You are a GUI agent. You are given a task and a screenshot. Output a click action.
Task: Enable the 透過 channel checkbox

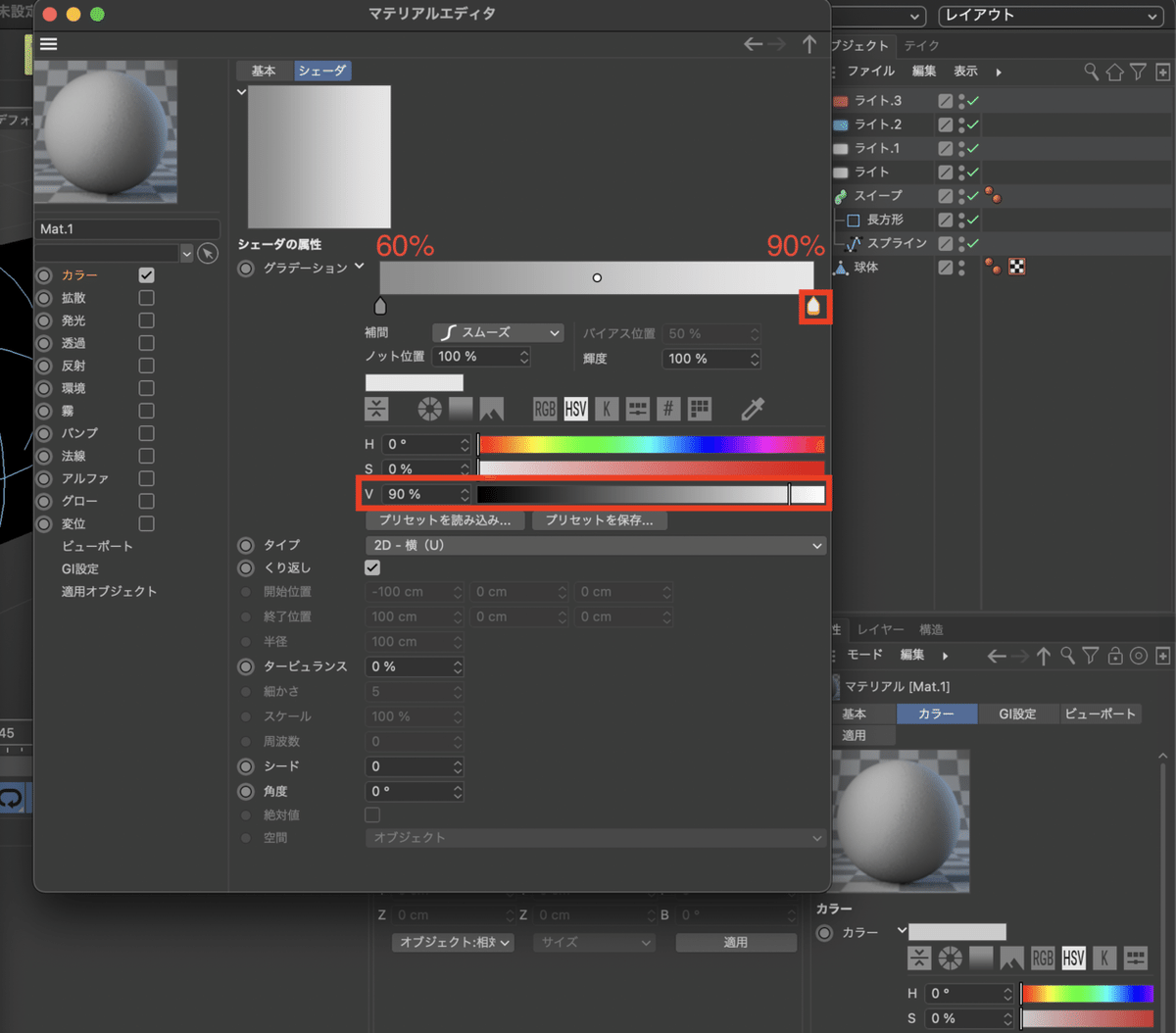coord(146,343)
